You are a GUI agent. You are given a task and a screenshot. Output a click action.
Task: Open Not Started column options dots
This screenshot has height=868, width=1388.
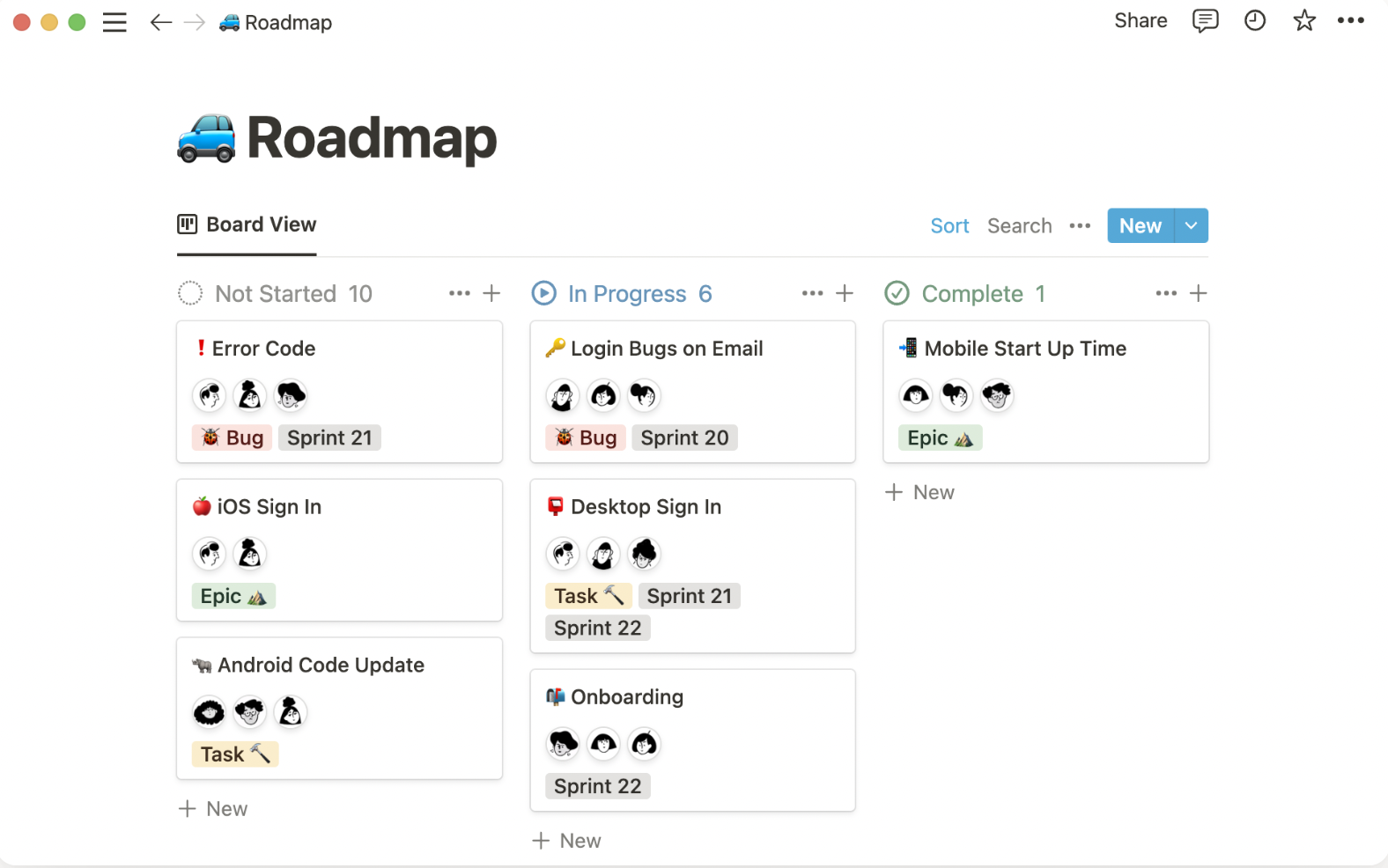coord(459,293)
